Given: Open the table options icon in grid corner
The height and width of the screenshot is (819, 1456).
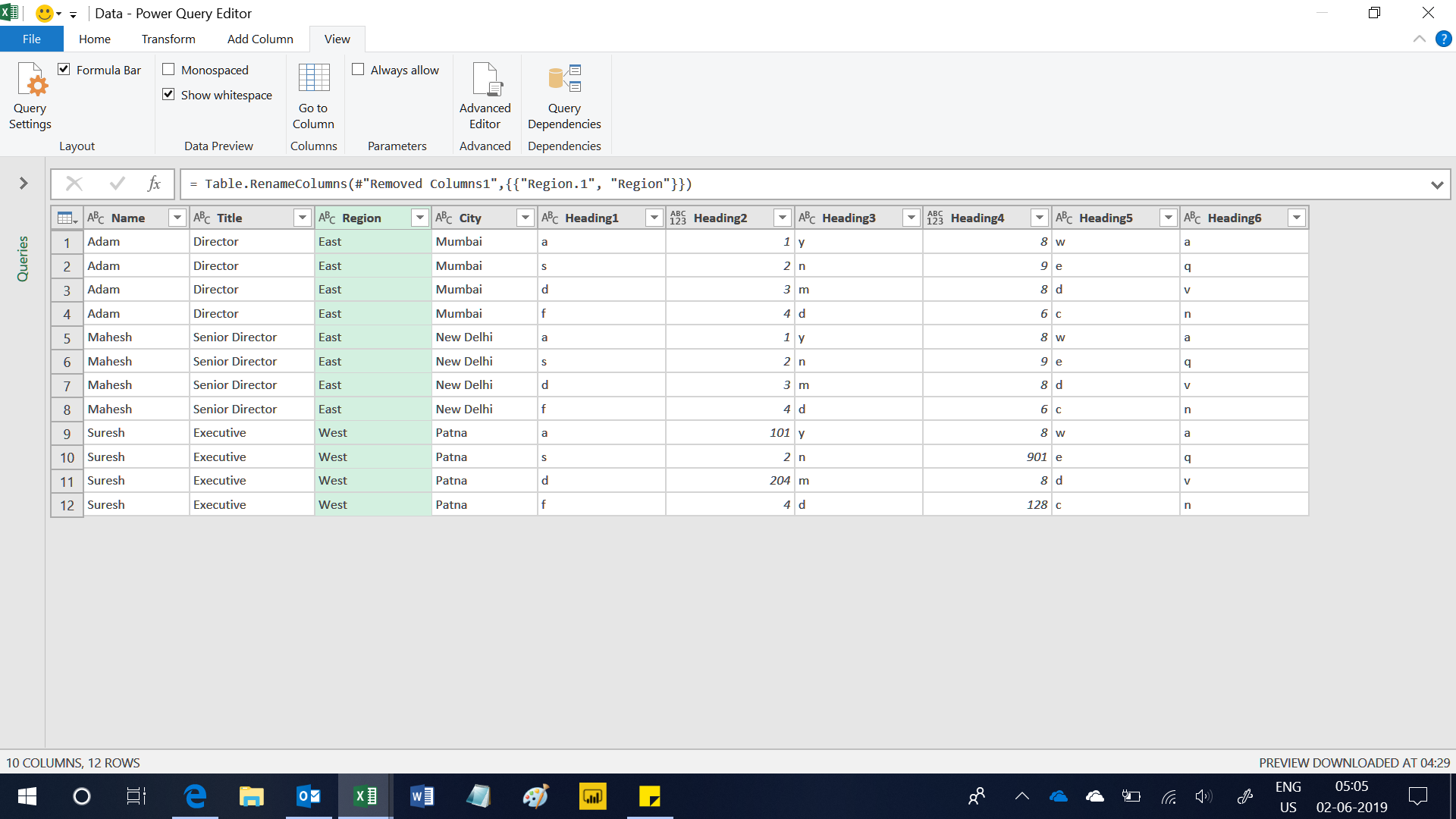Looking at the screenshot, I should pos(67,218).
